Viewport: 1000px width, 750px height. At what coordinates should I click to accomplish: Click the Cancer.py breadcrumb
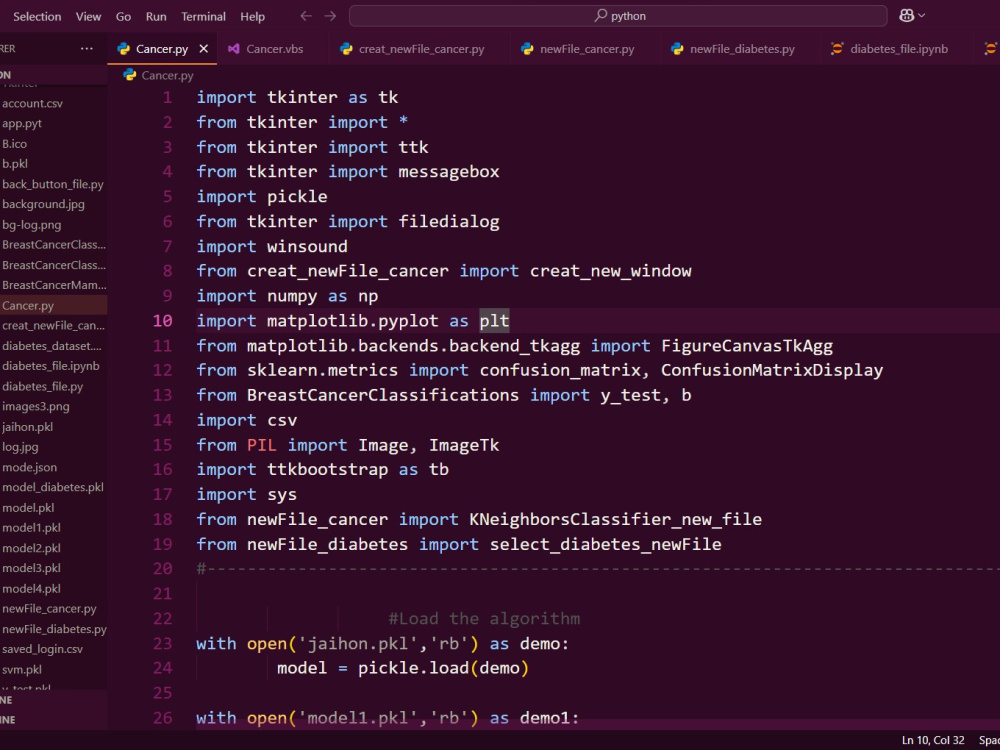[167, 75]
